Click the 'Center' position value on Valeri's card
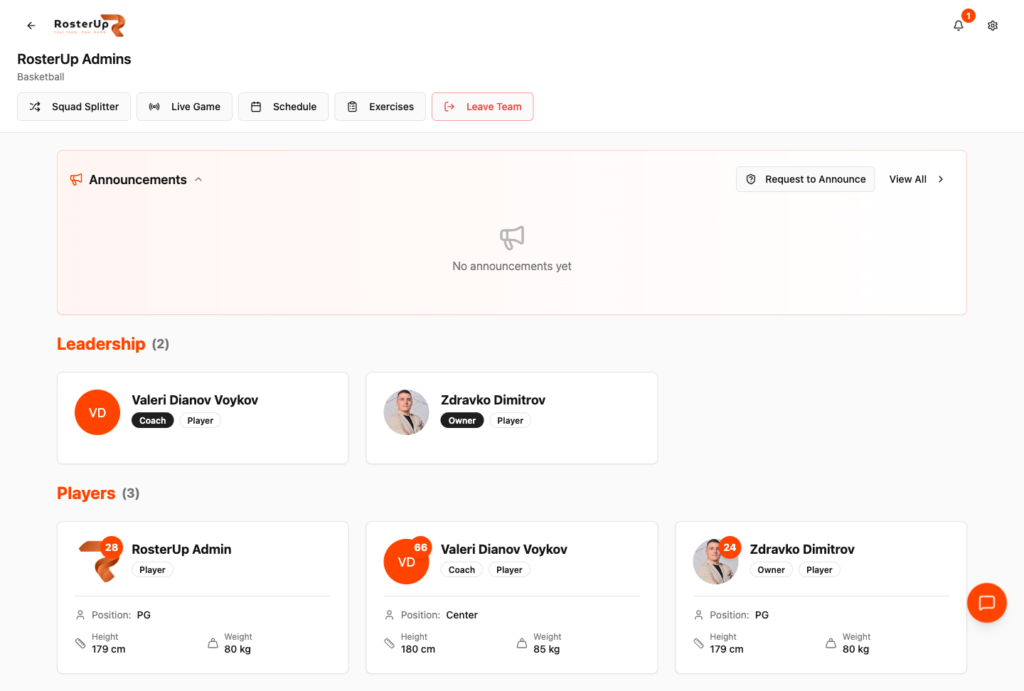The height and width of the screenshot is (691, 1024). tap(462, 615)
